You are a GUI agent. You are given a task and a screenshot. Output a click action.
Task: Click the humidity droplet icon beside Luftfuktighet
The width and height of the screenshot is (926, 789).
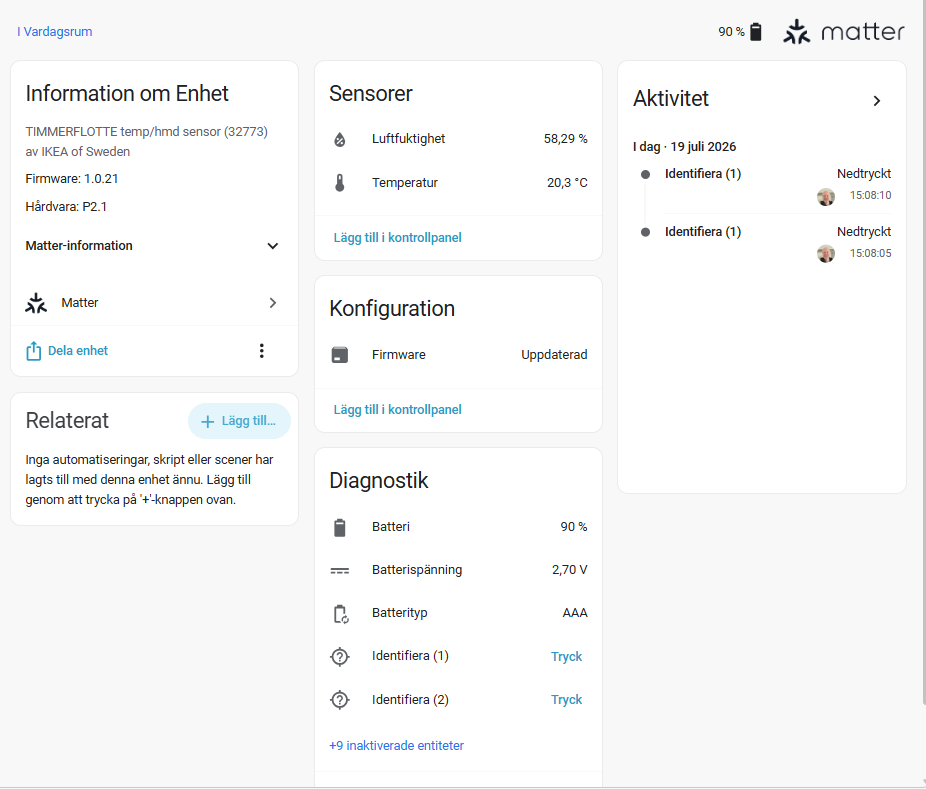[340, 139]
